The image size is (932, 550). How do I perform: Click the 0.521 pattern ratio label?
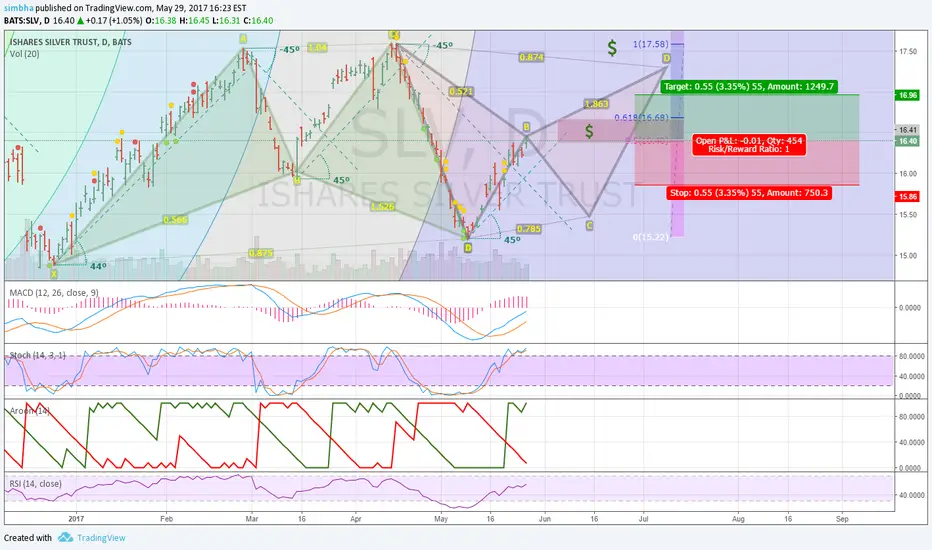(461, 91)
